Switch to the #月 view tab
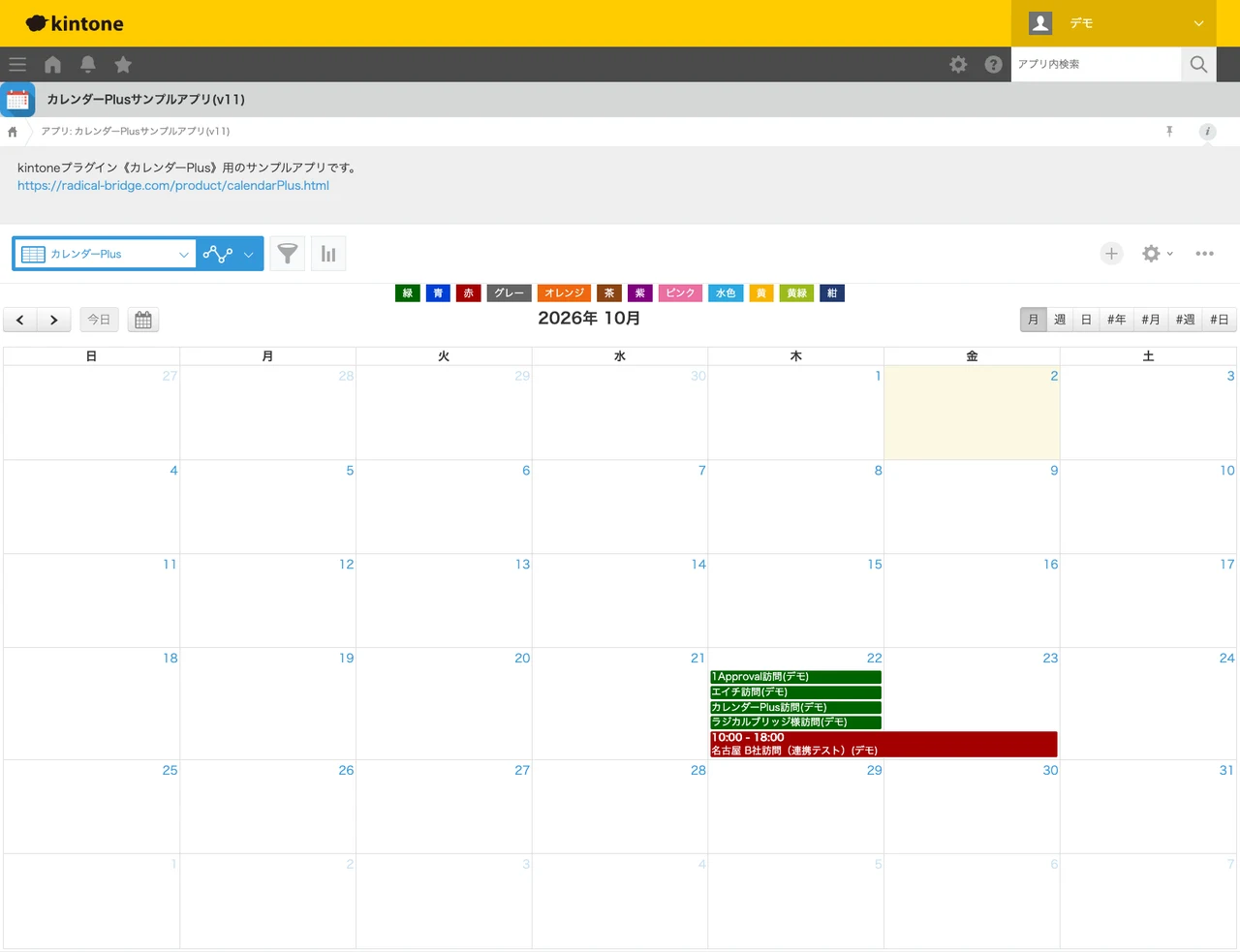Image resolution: width=1240 pixels, height=952 pixels. point(1151,320)
